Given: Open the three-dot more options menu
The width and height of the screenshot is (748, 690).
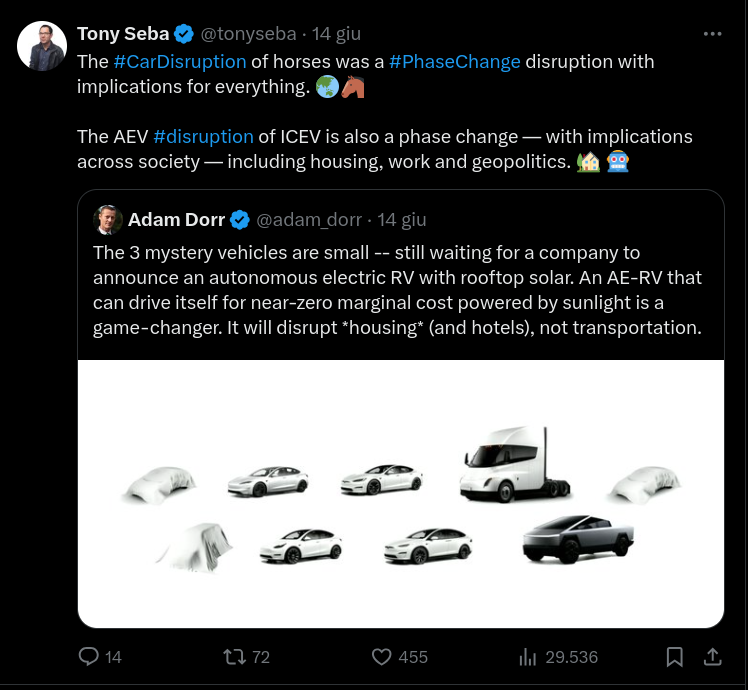Looking at the screenshot, I should click(712, 33).
